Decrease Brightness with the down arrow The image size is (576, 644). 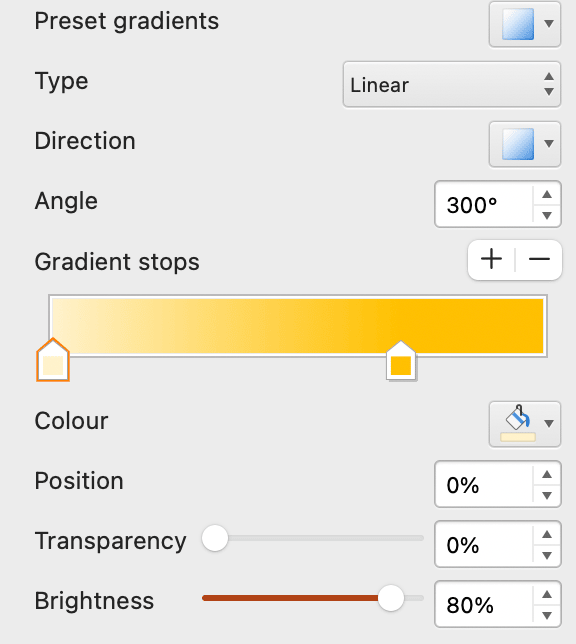click(x=547, y=615)
